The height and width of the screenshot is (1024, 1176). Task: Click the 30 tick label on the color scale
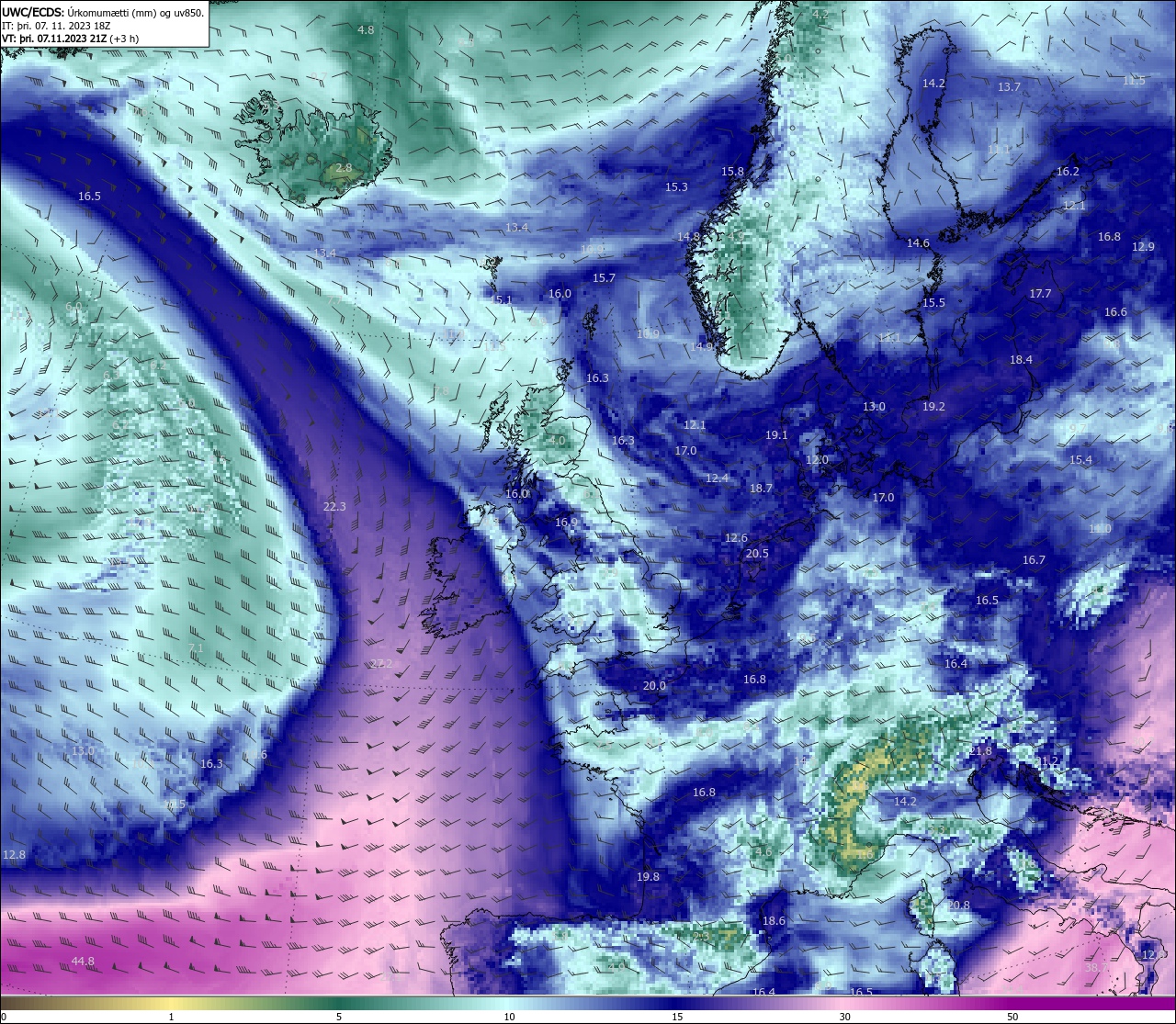click(844, 1017)
